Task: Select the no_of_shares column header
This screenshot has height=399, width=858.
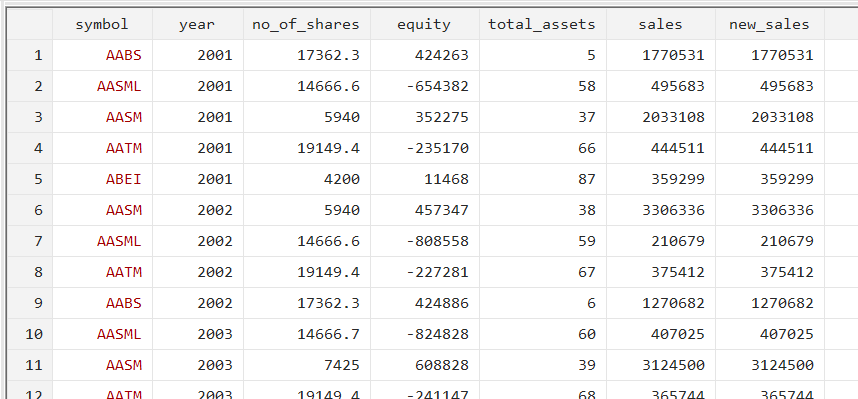Action: pyautogui.click(x=306, y=24)
